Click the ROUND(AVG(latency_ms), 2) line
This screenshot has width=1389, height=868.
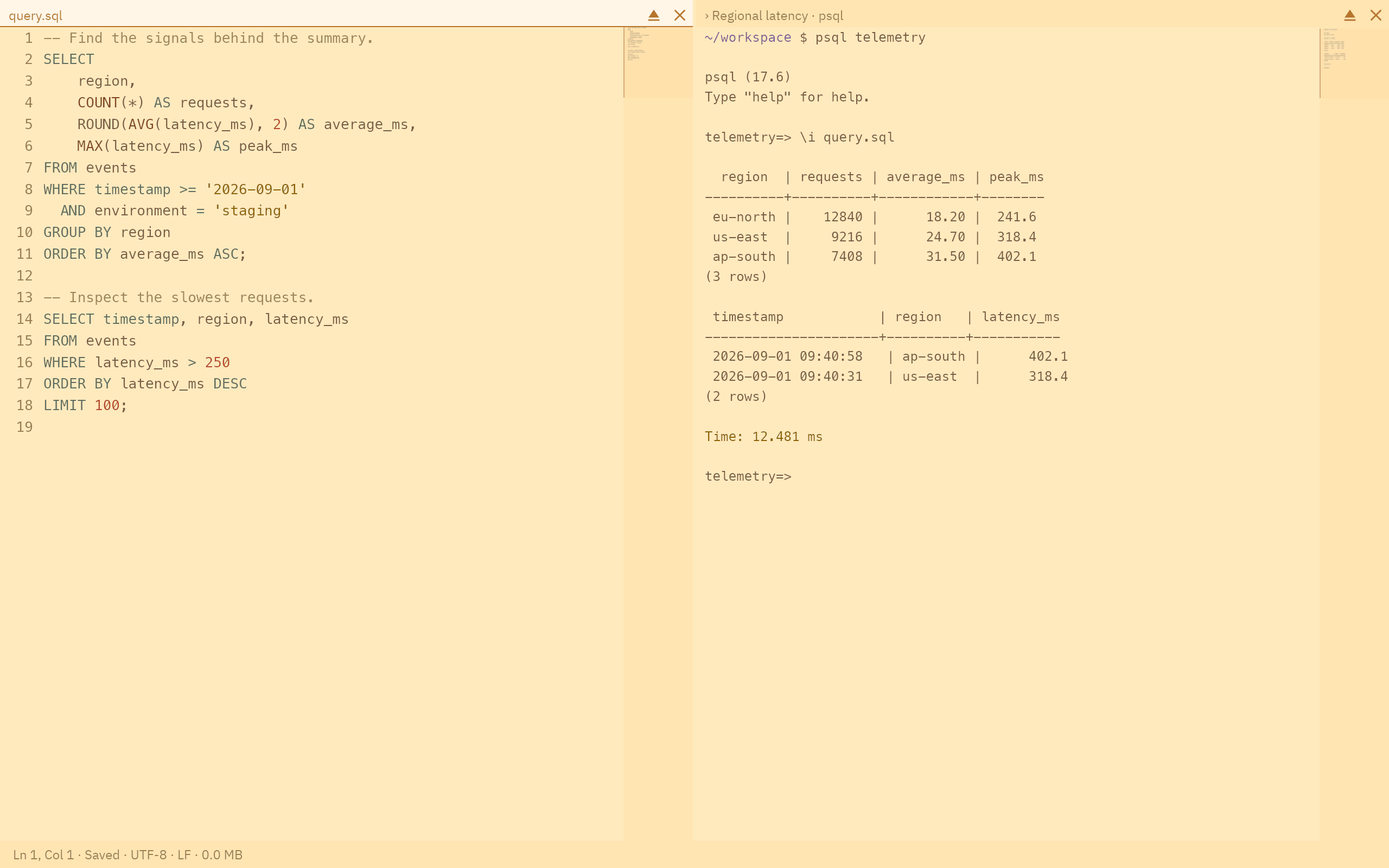(x=247, y=125)
